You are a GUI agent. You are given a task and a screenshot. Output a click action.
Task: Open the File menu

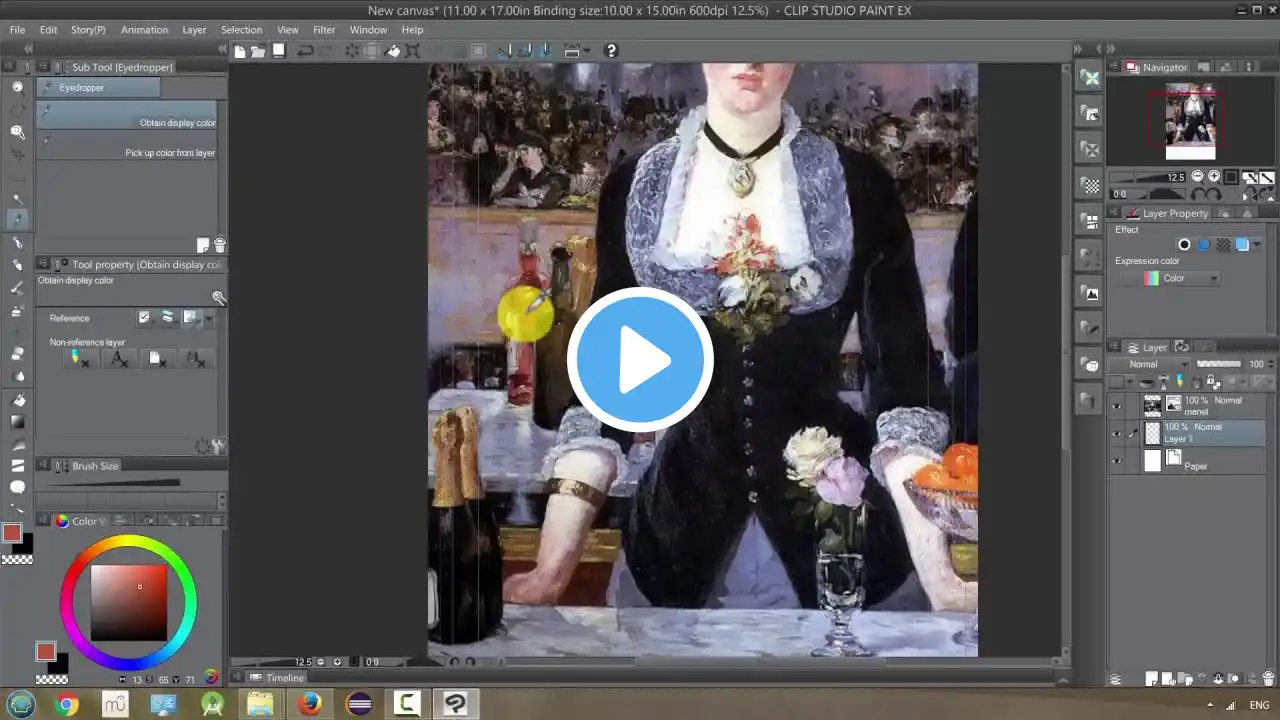point(18,30)
